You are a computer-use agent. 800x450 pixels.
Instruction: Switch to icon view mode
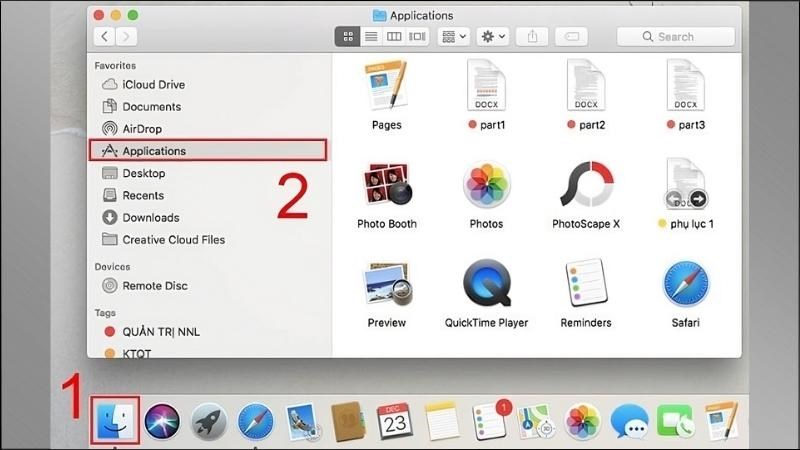point(348,37)
